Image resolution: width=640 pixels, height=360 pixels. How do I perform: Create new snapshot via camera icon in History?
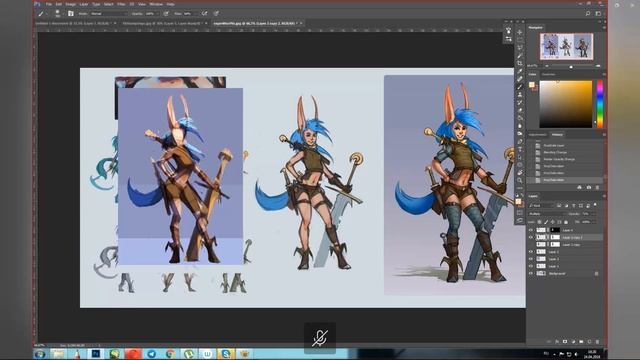tap(589, 187)
